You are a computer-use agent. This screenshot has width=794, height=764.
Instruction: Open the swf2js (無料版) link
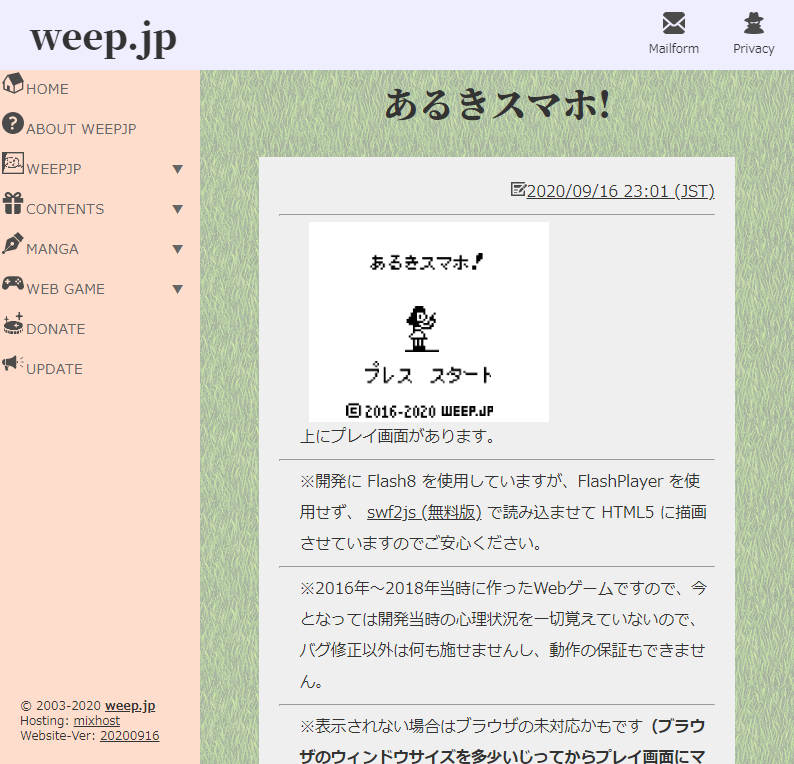tap(424, 512)
